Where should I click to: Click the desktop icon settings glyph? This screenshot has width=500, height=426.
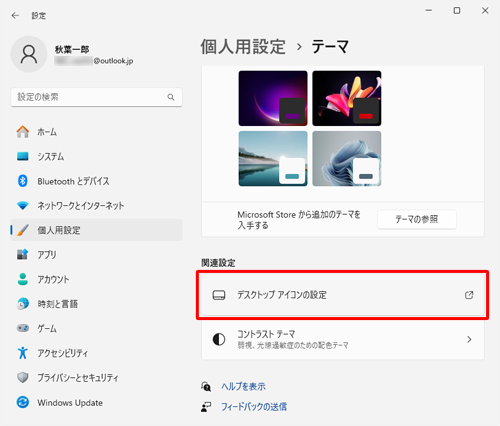point(219,295)
